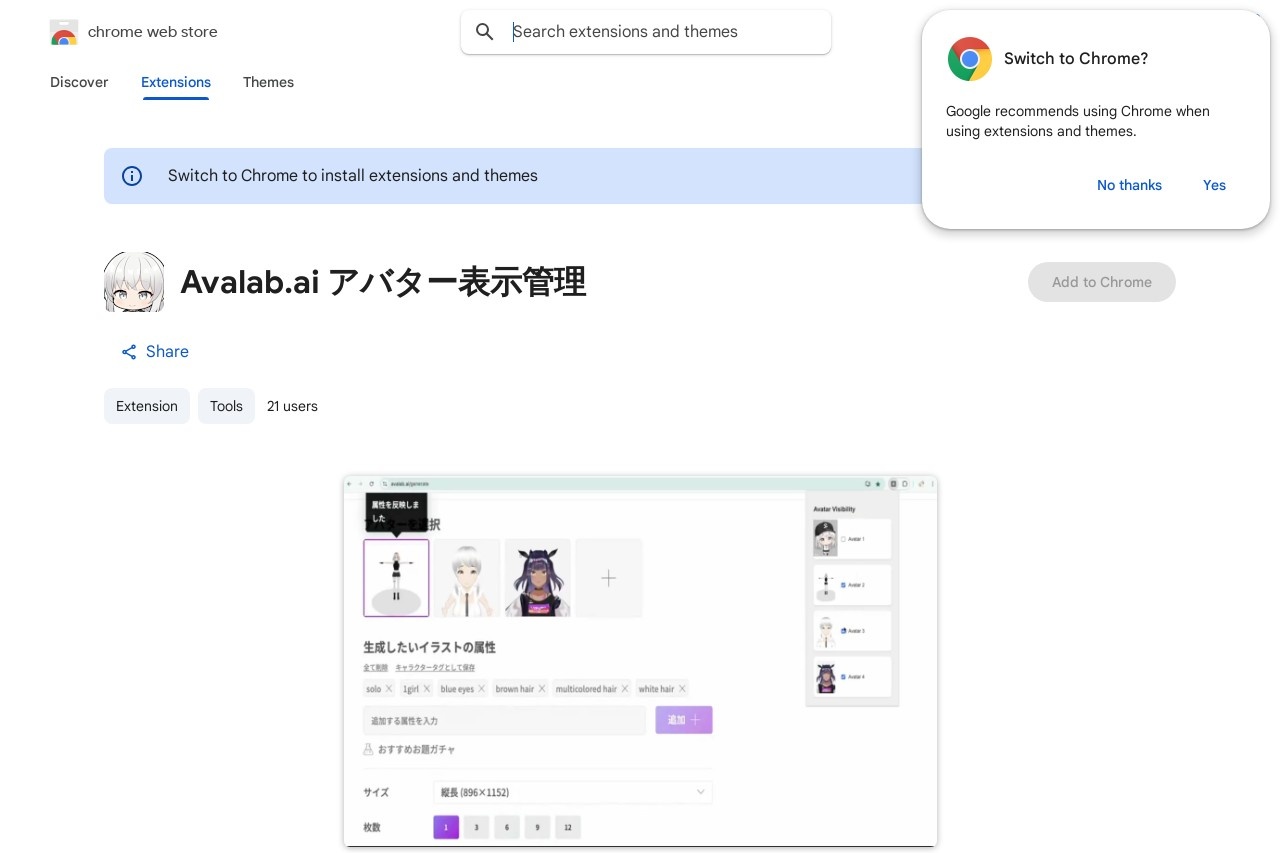Viewport: 1280px width, 853px height.
Task: Remove the blue eyes tag via its X
Action: point(481,689)
